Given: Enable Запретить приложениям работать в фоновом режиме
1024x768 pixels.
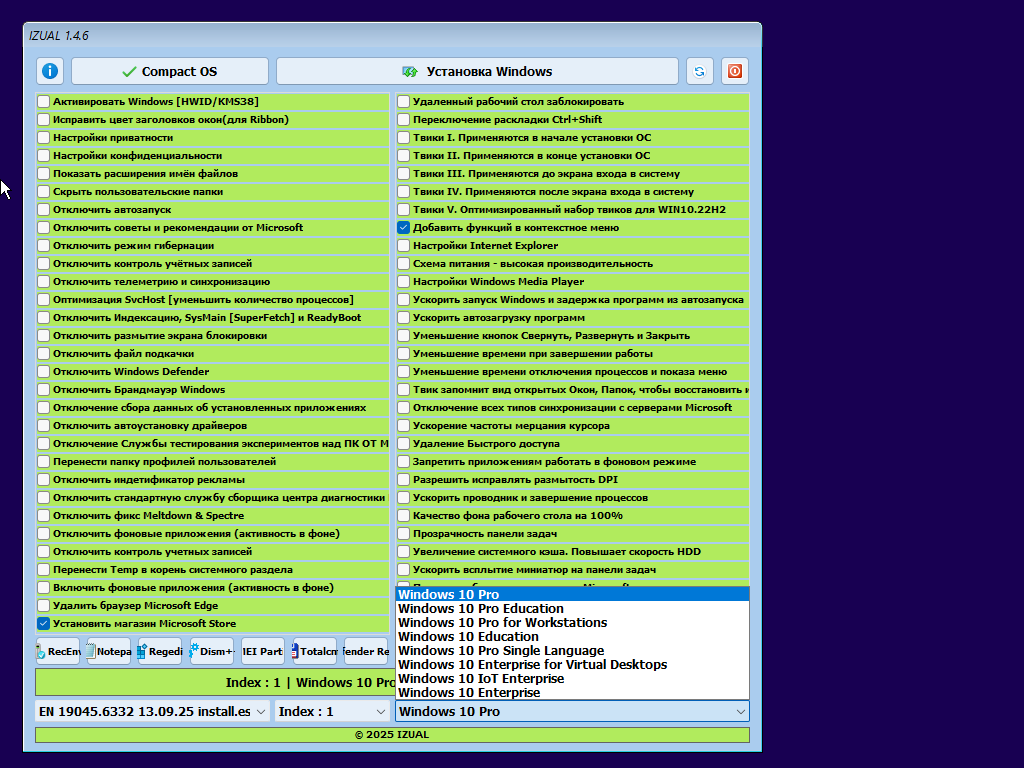Looking at the screenshot, I should (x=404, y=462).
